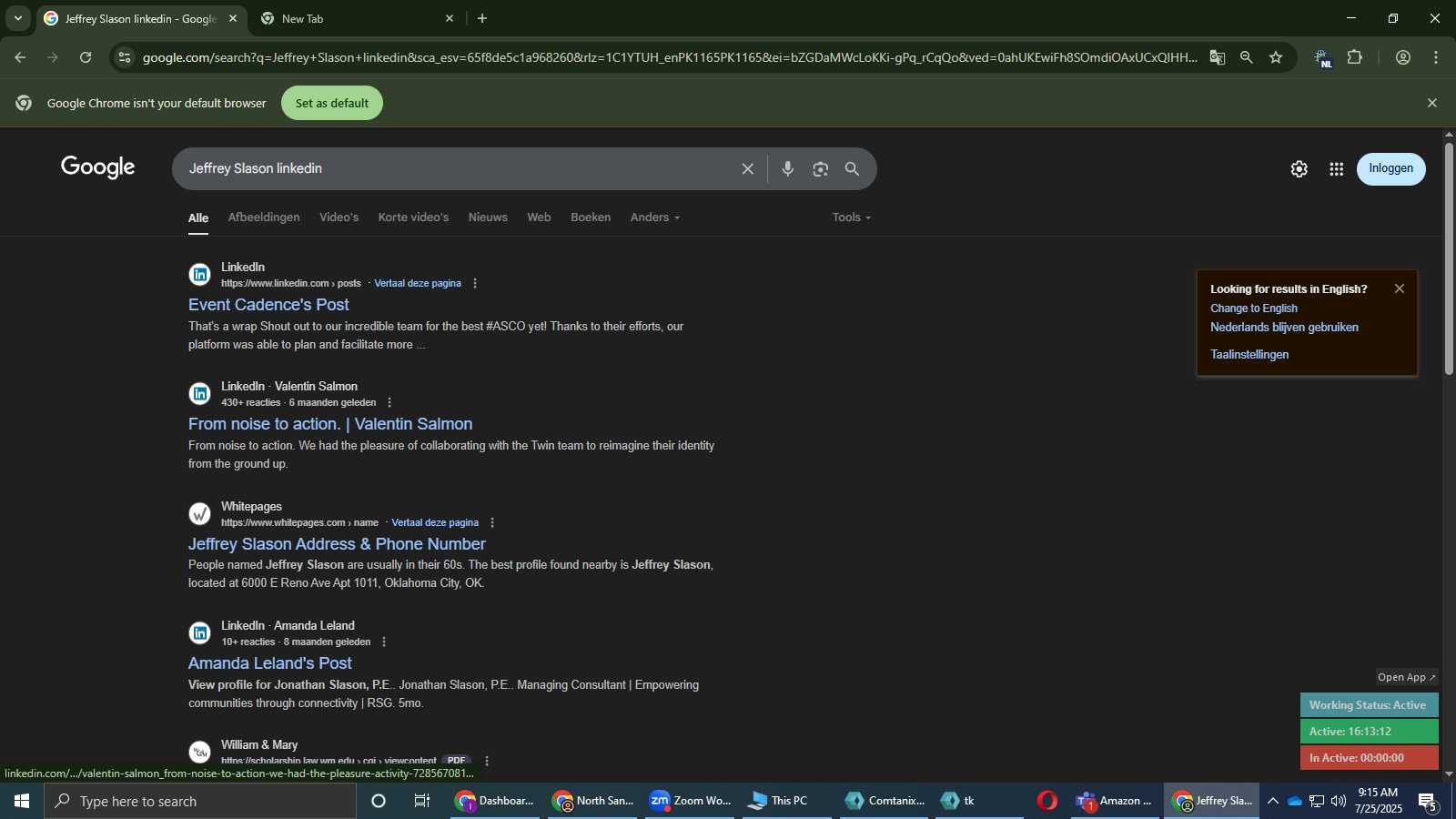Open taskbar clock showing 9:15 AM
1456x819 pixels.
point(1378,801)
